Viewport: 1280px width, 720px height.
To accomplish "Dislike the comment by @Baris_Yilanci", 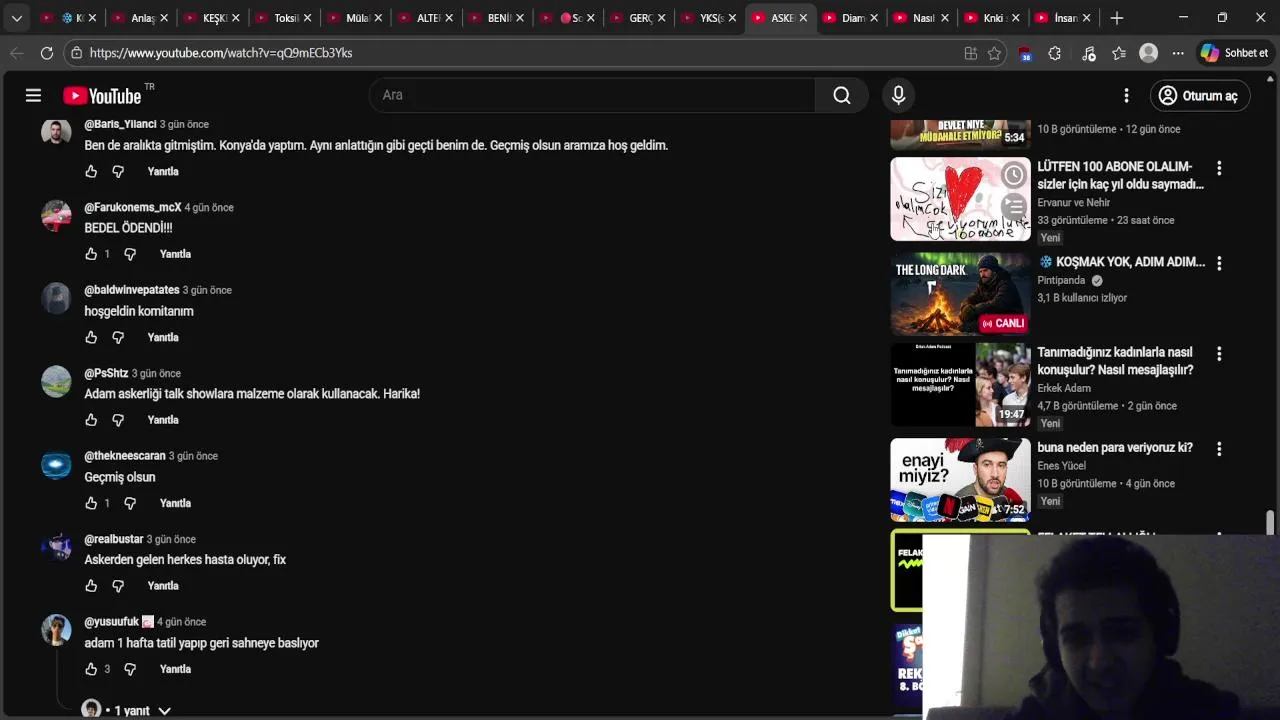I will coord(118,171).
